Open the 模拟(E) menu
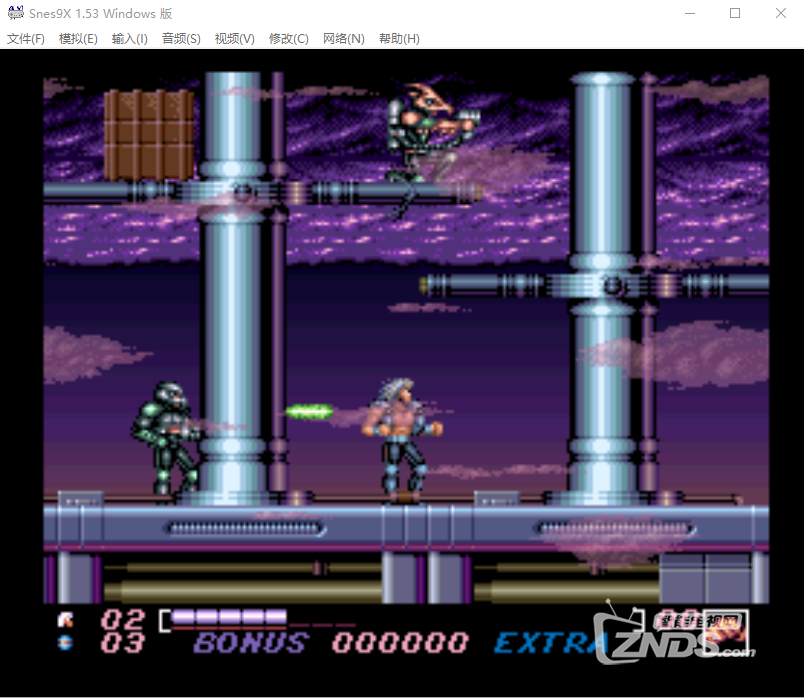The image size is (804, 698). (x=78, y=39)
